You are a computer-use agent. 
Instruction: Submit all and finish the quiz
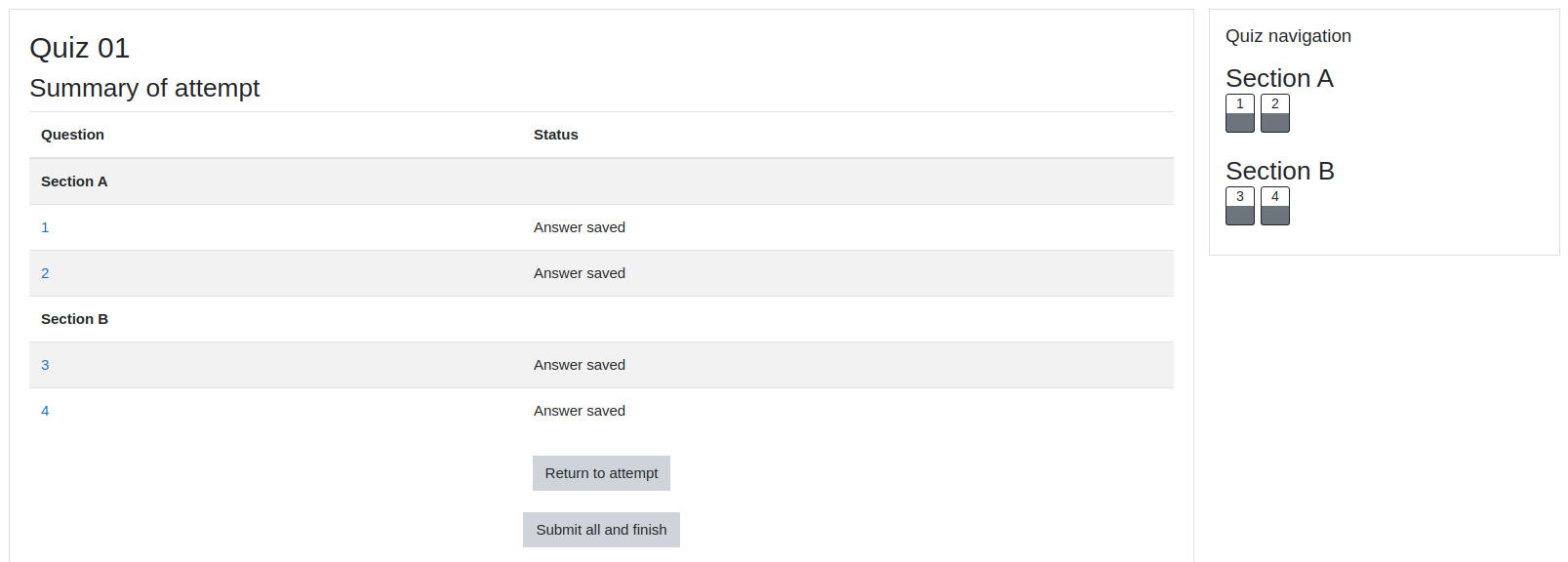tap(601, 530)
